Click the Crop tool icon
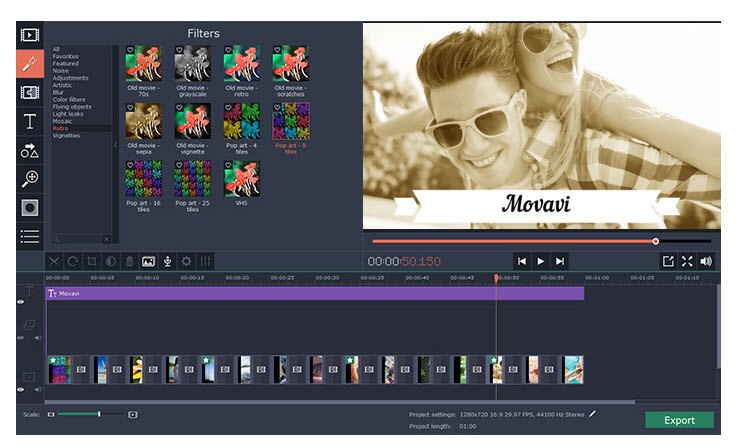Viewport: 741px width, 447px height. point(92,261)
